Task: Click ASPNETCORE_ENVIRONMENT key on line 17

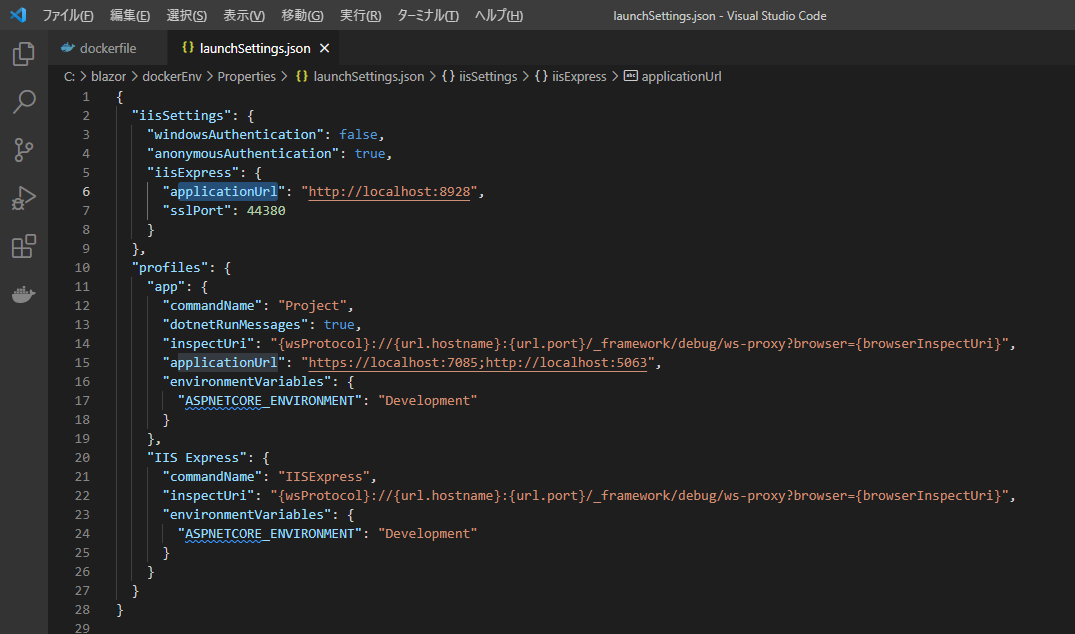Action: [269, 401]
